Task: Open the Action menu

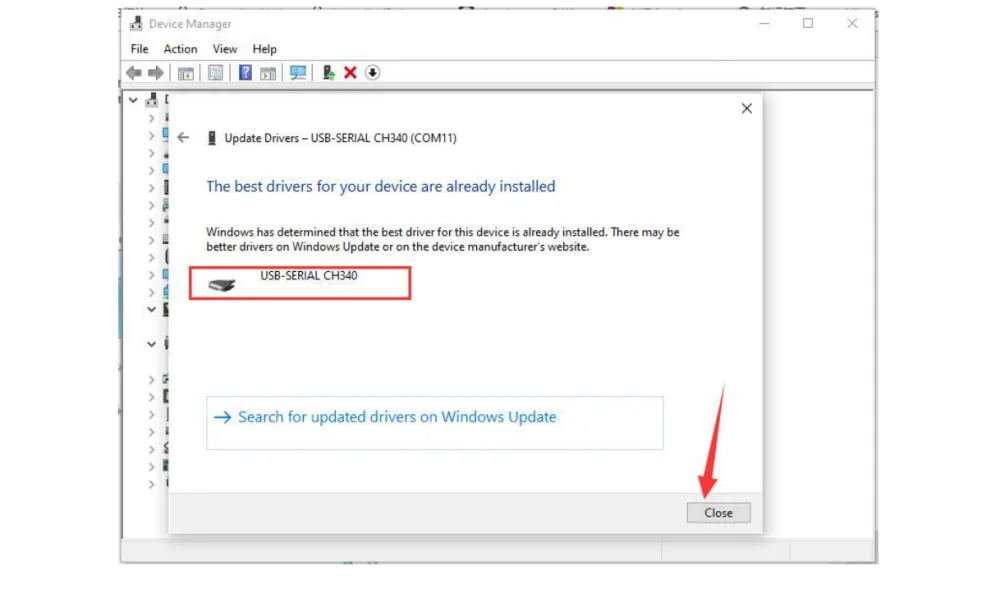Action: point(180,49)
